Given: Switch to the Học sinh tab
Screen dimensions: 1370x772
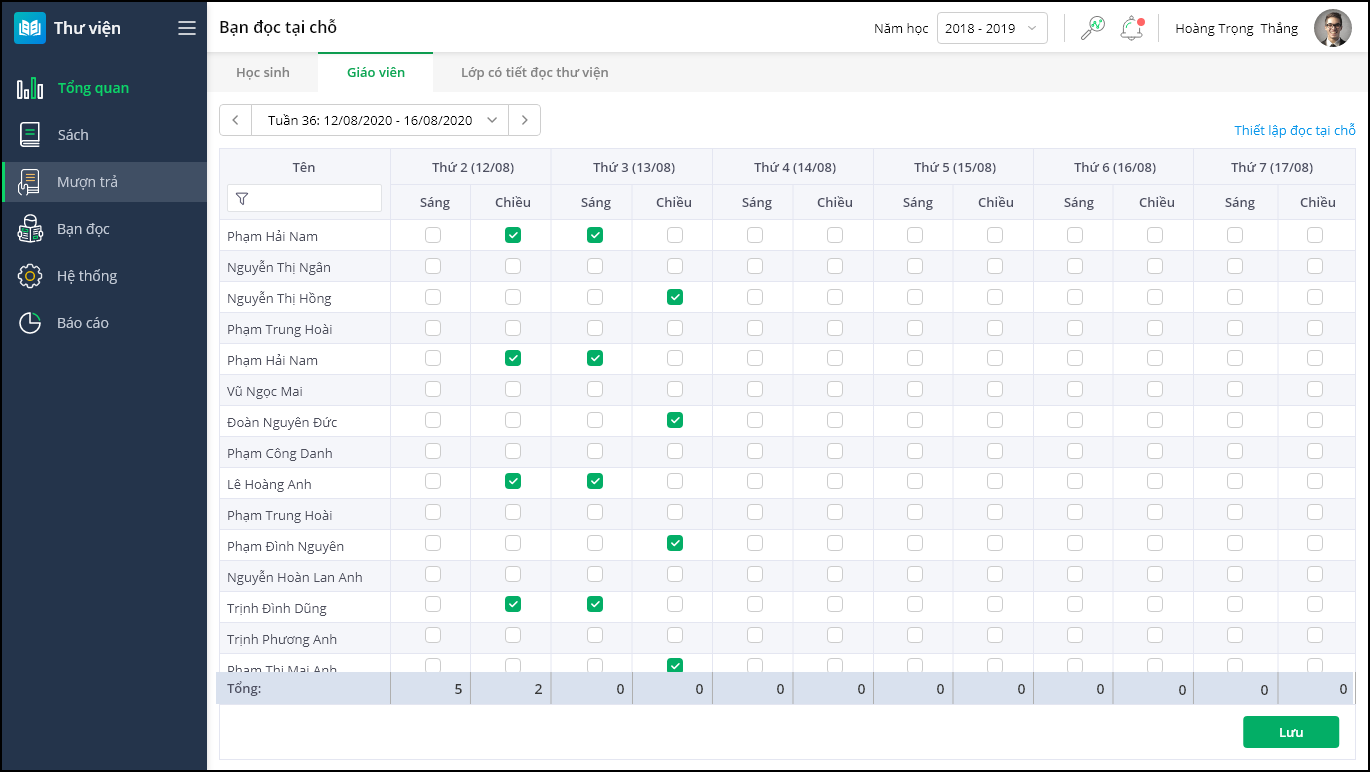Looking at the screenshot, I should click(x=263, y=72).
